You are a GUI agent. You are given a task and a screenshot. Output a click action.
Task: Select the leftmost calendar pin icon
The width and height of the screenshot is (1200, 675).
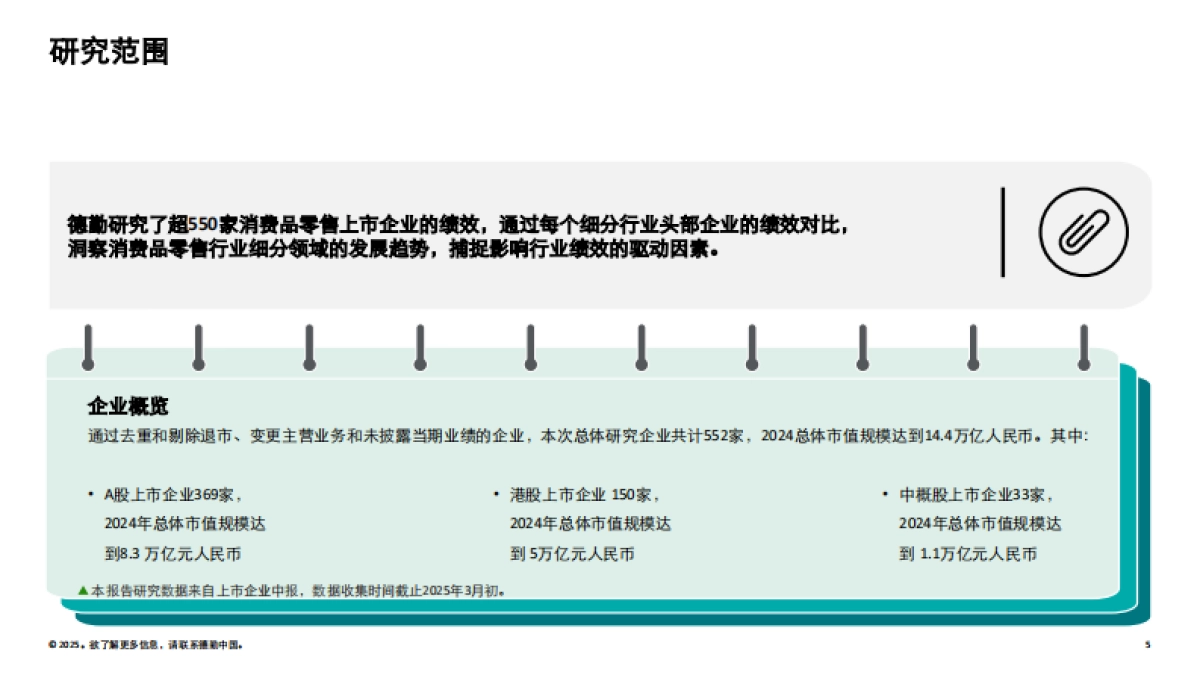pos(88,345)
